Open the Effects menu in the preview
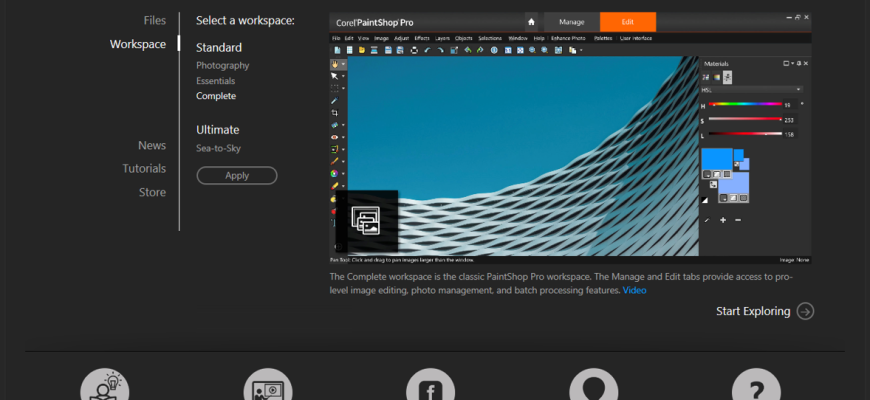Image resolution: width=870 pixels, height=400 pixels. 422,38
